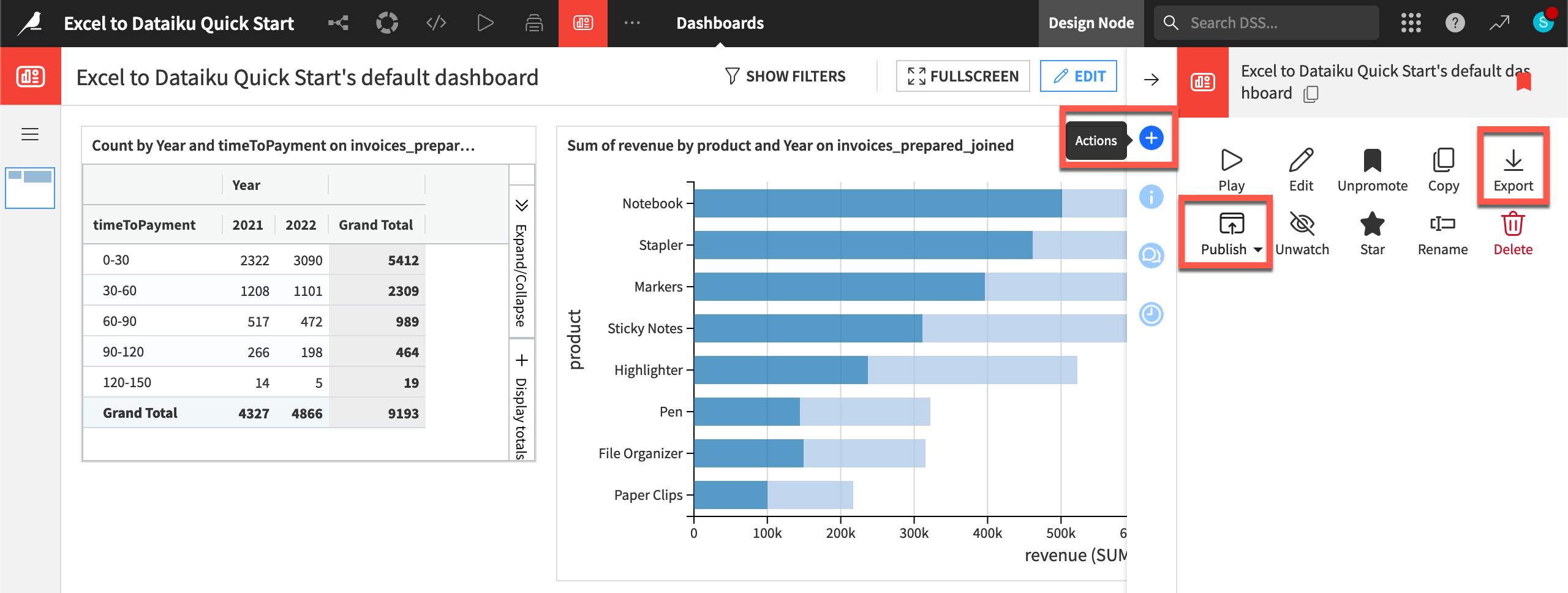Screen dimensions: 1568x593
Task: Click the Rename action
Action: pos(1443,234)
